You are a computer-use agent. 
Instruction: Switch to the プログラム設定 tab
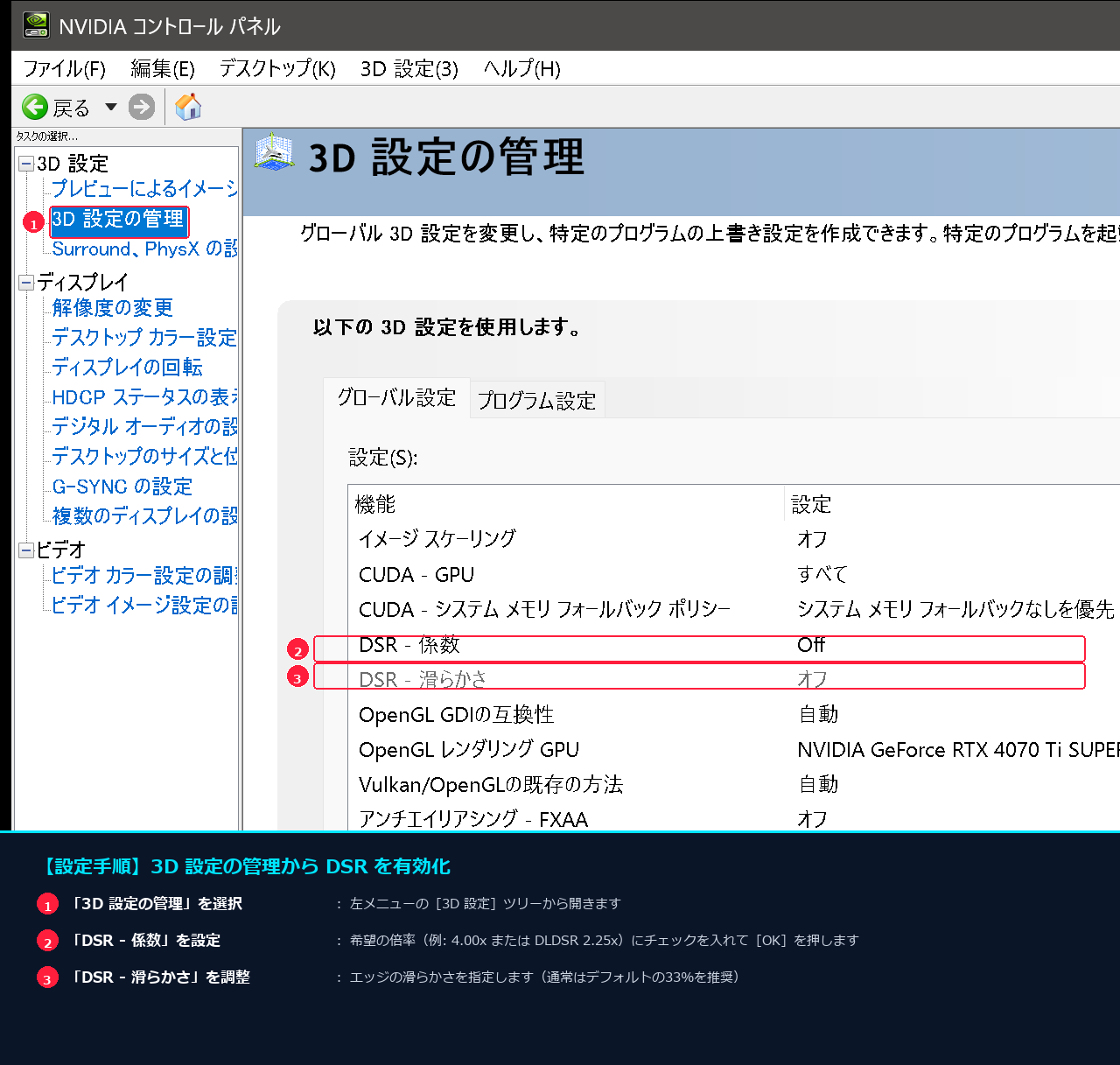click(x=537, y=401)
